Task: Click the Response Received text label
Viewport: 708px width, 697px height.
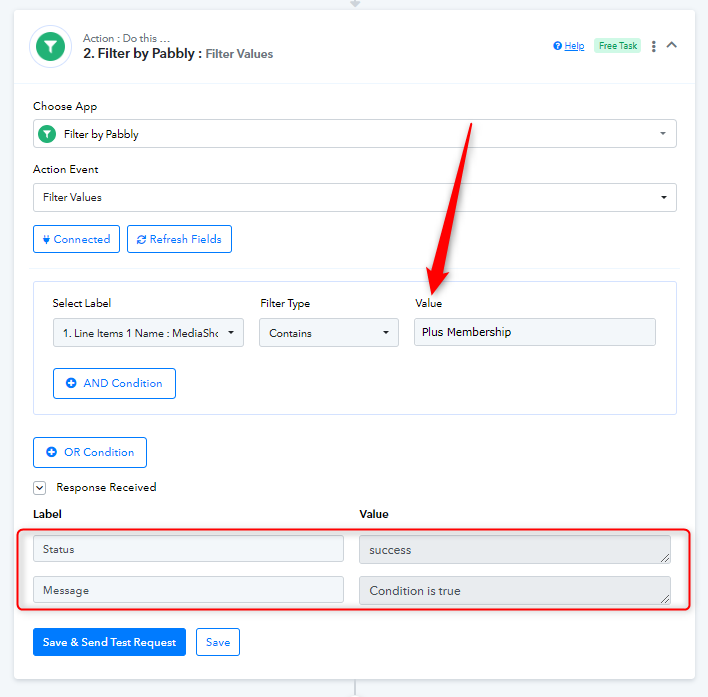Action: (x=106, y=488)
